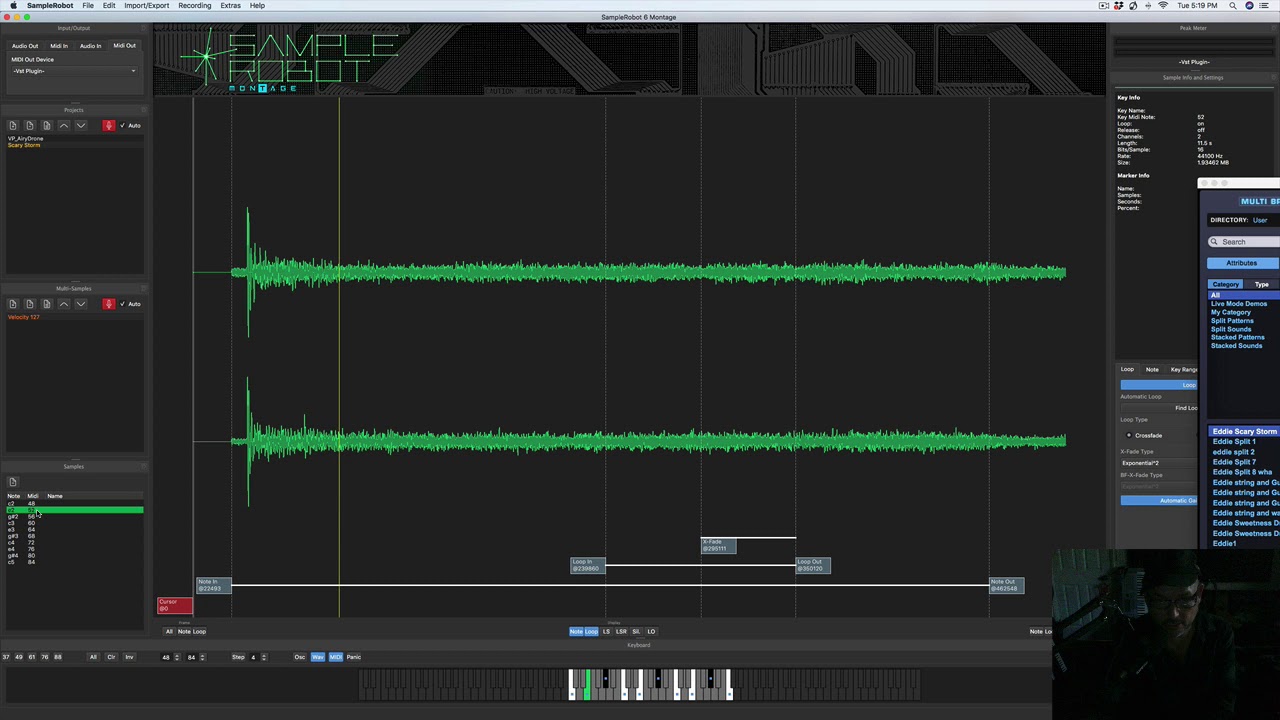Click first file icon in Multi-Samples toolbar
1280x720 pixels.
pos(13,303)
